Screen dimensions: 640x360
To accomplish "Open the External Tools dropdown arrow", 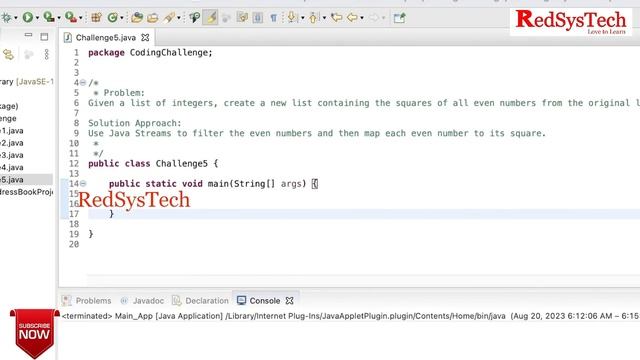I will 80,18.
